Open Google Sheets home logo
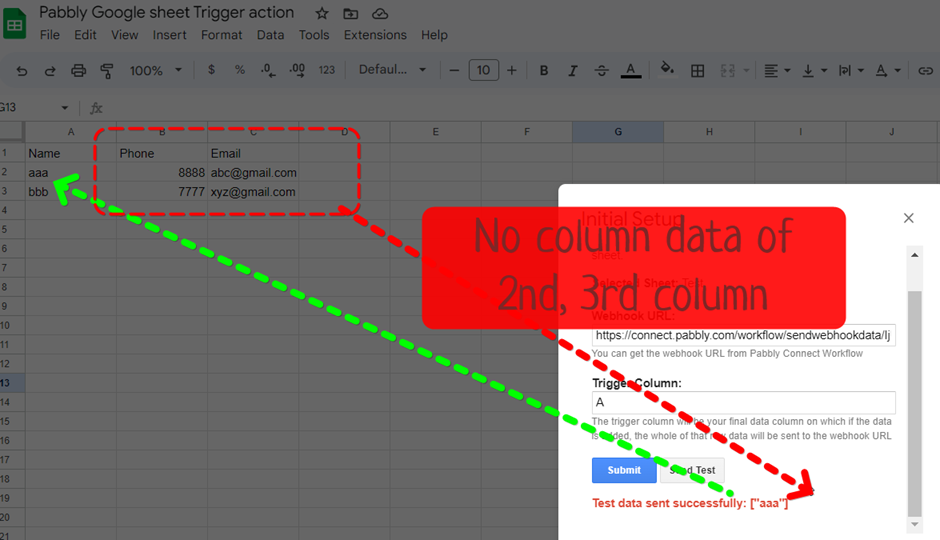The width and height of the screenshot is (940, 540). [x=15, y=25]
